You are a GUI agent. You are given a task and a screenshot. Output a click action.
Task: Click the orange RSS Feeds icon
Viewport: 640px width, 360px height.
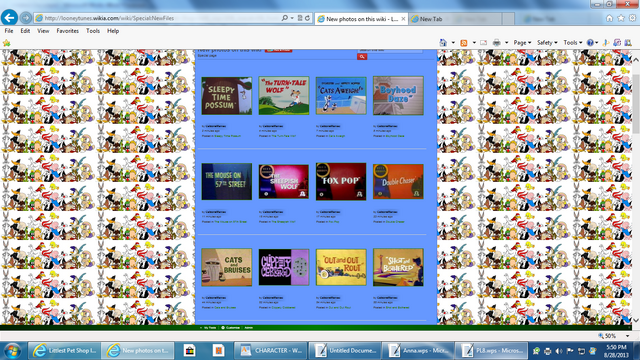pos(464,42)
